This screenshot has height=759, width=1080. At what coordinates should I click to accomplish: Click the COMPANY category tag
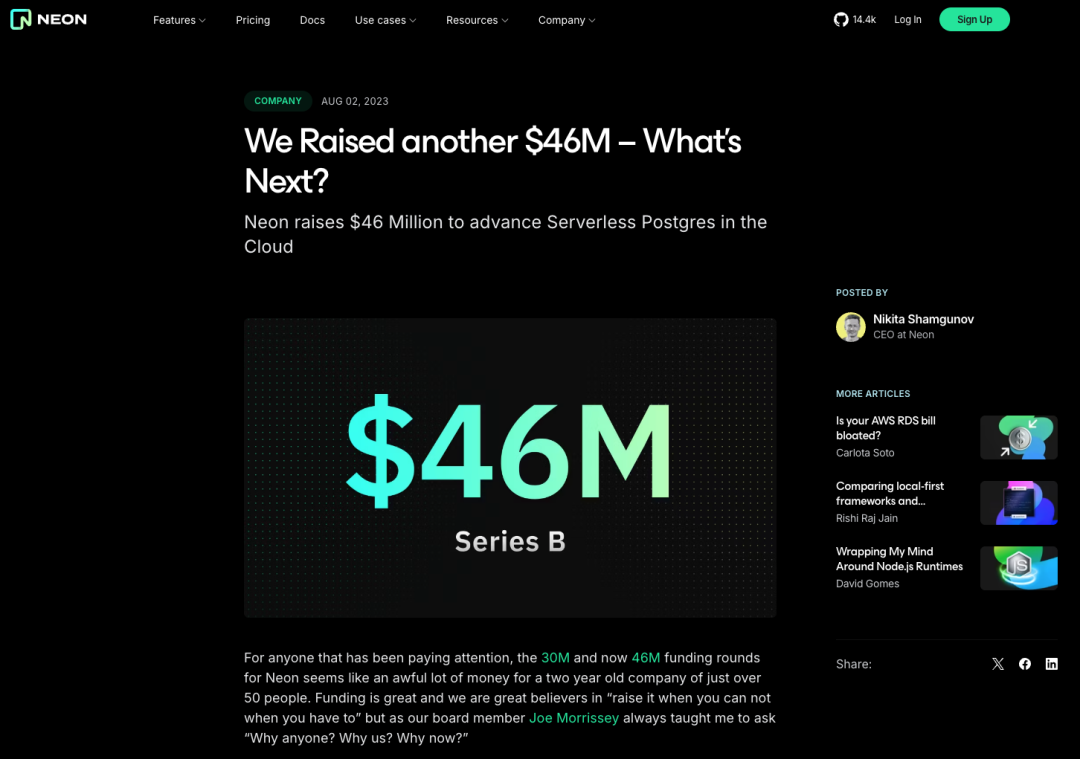point(278,101)
